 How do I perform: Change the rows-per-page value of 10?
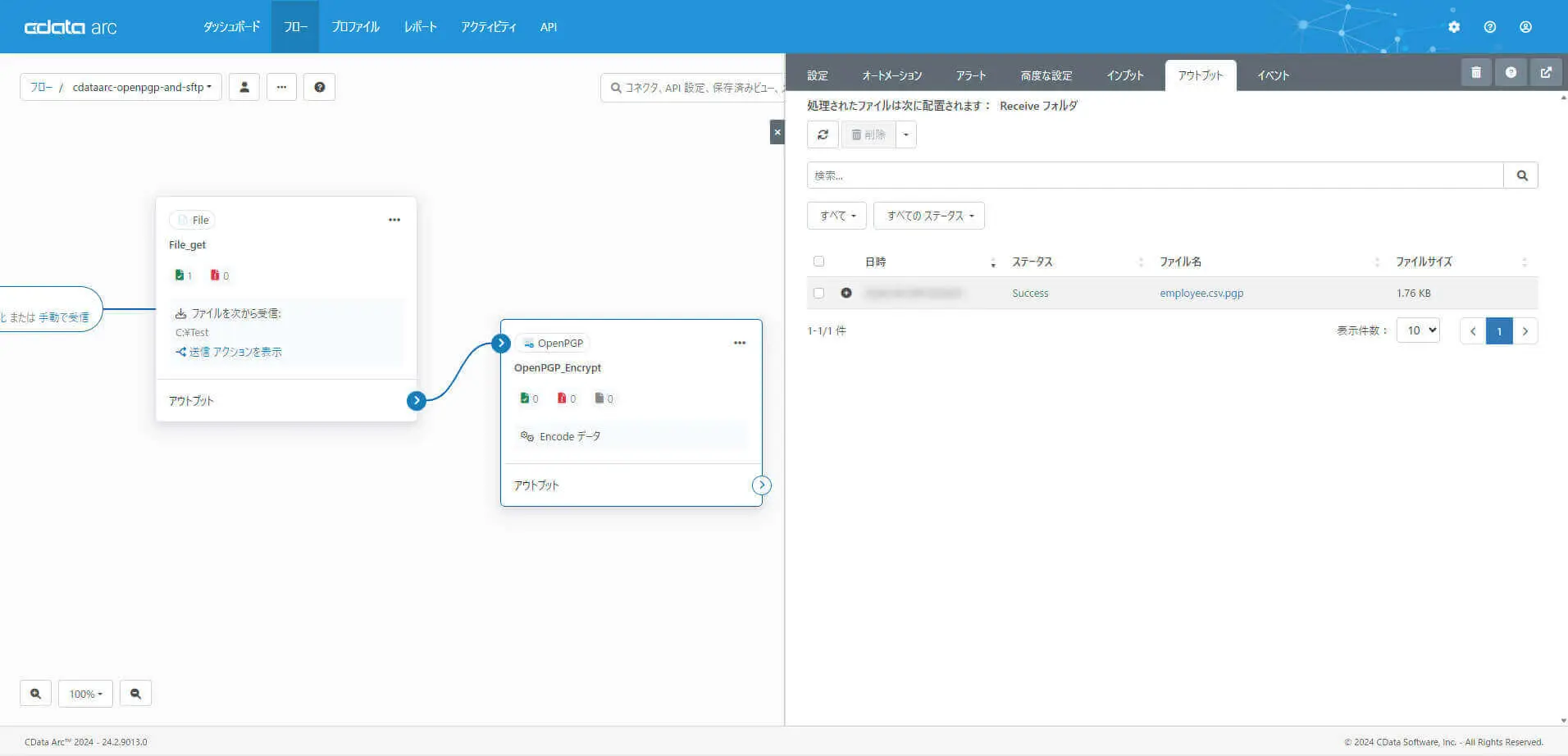[x=1418, y=330]
